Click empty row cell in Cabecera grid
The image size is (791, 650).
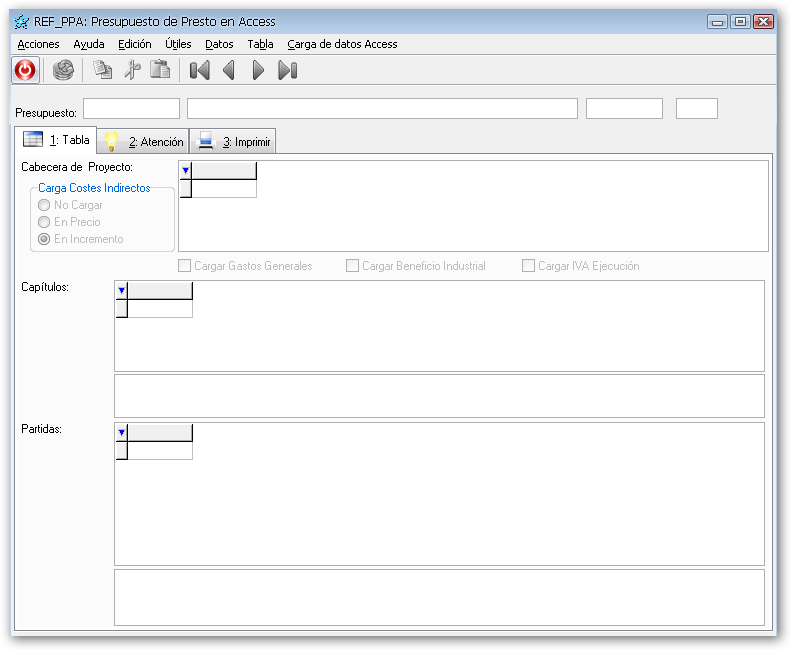click(224, 188)
